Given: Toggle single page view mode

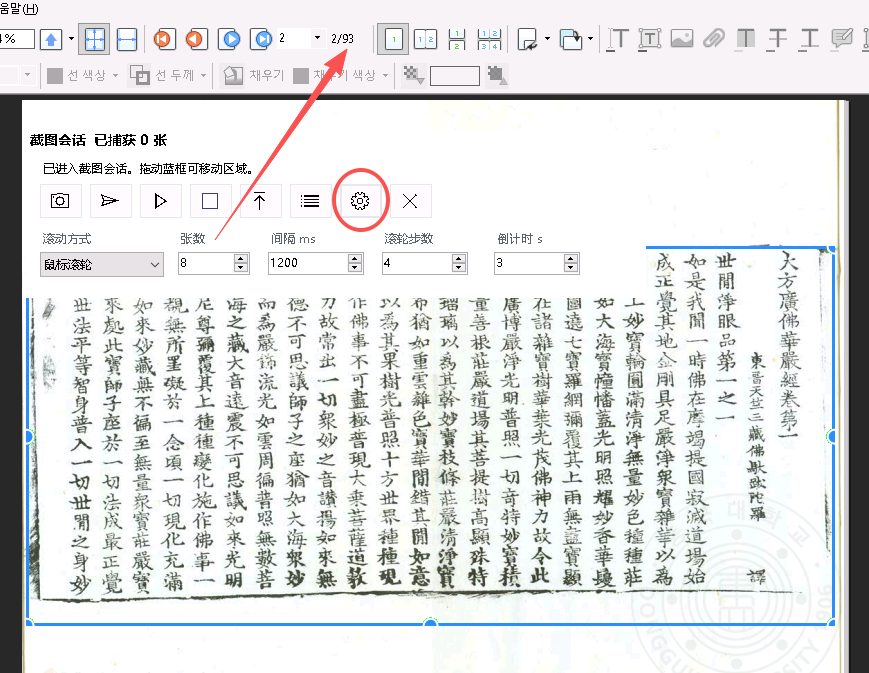Looking at the screenshot, I should [393, 38].
